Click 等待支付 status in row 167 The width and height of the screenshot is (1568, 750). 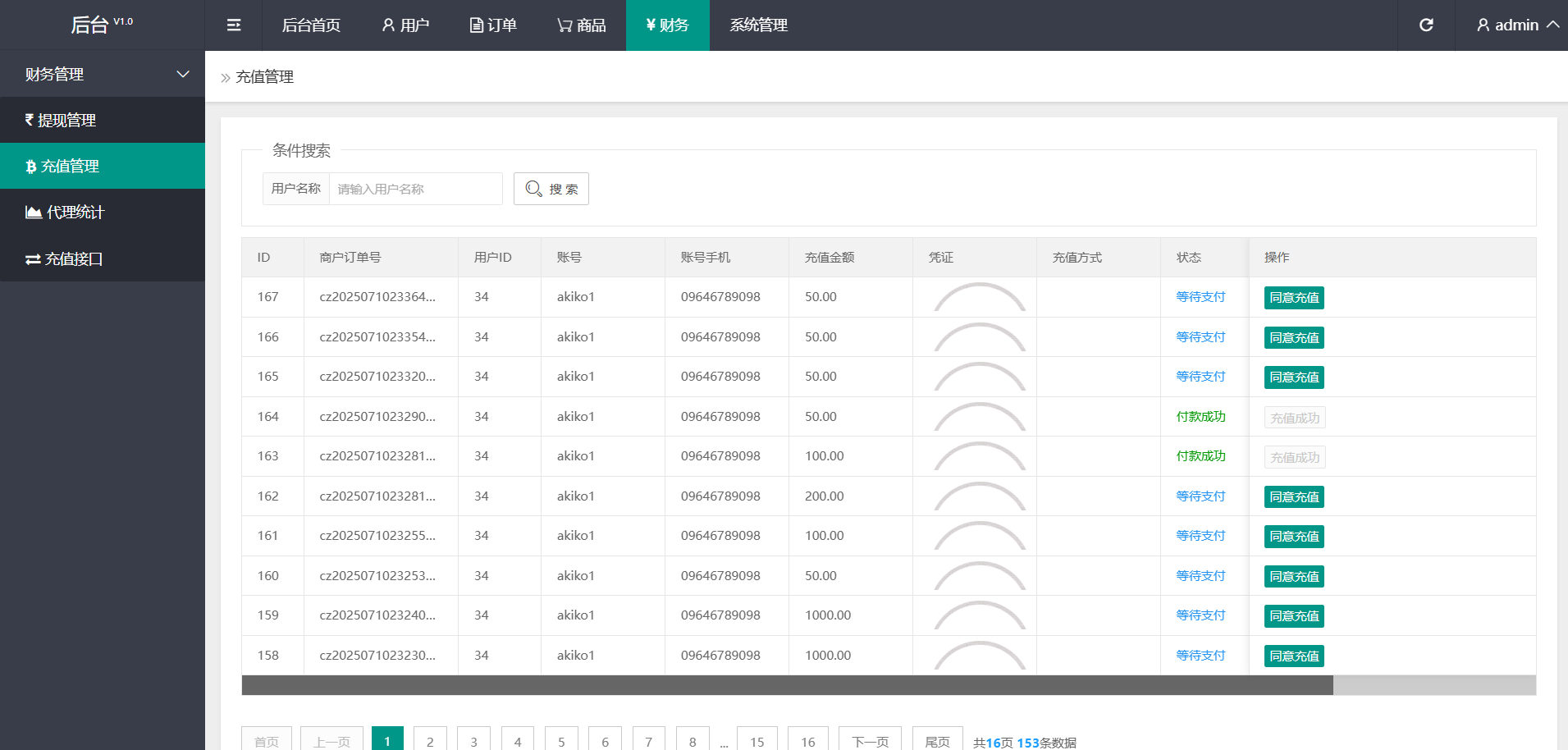click(x=1200, y=297)
